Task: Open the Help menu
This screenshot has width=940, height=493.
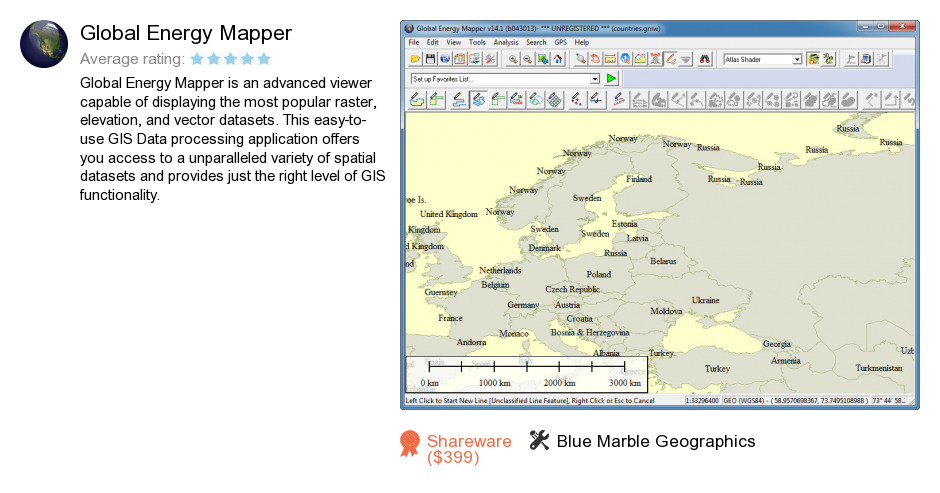Action: click(582, 43)
